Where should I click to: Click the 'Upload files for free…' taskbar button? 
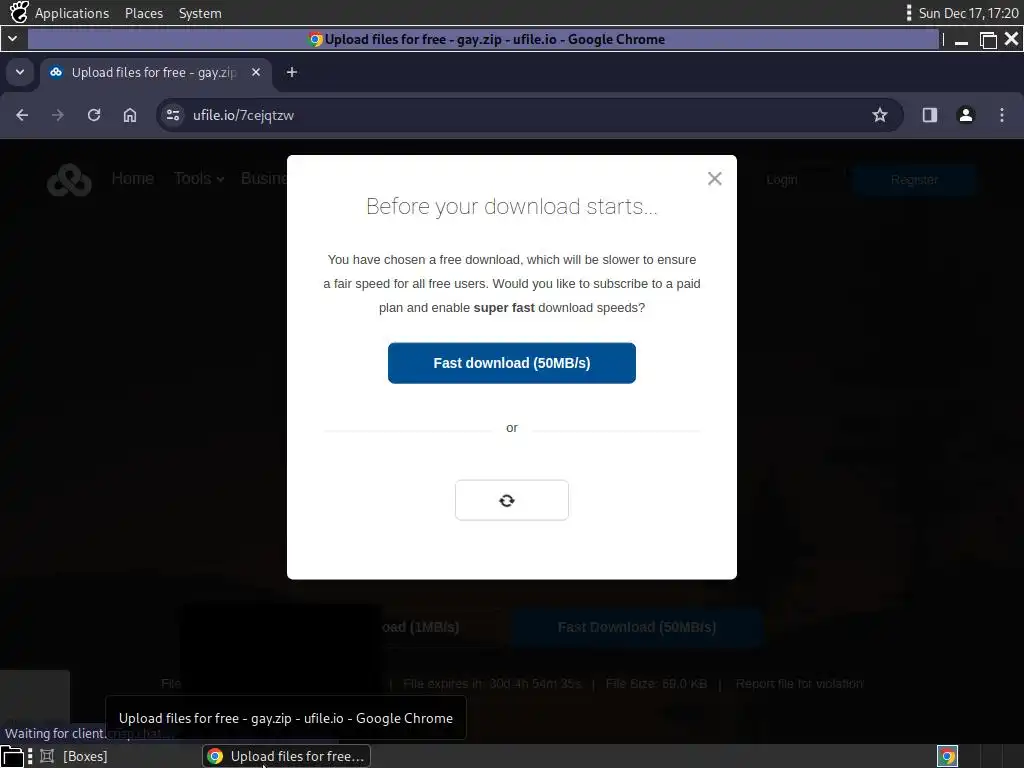pos(287,756)
